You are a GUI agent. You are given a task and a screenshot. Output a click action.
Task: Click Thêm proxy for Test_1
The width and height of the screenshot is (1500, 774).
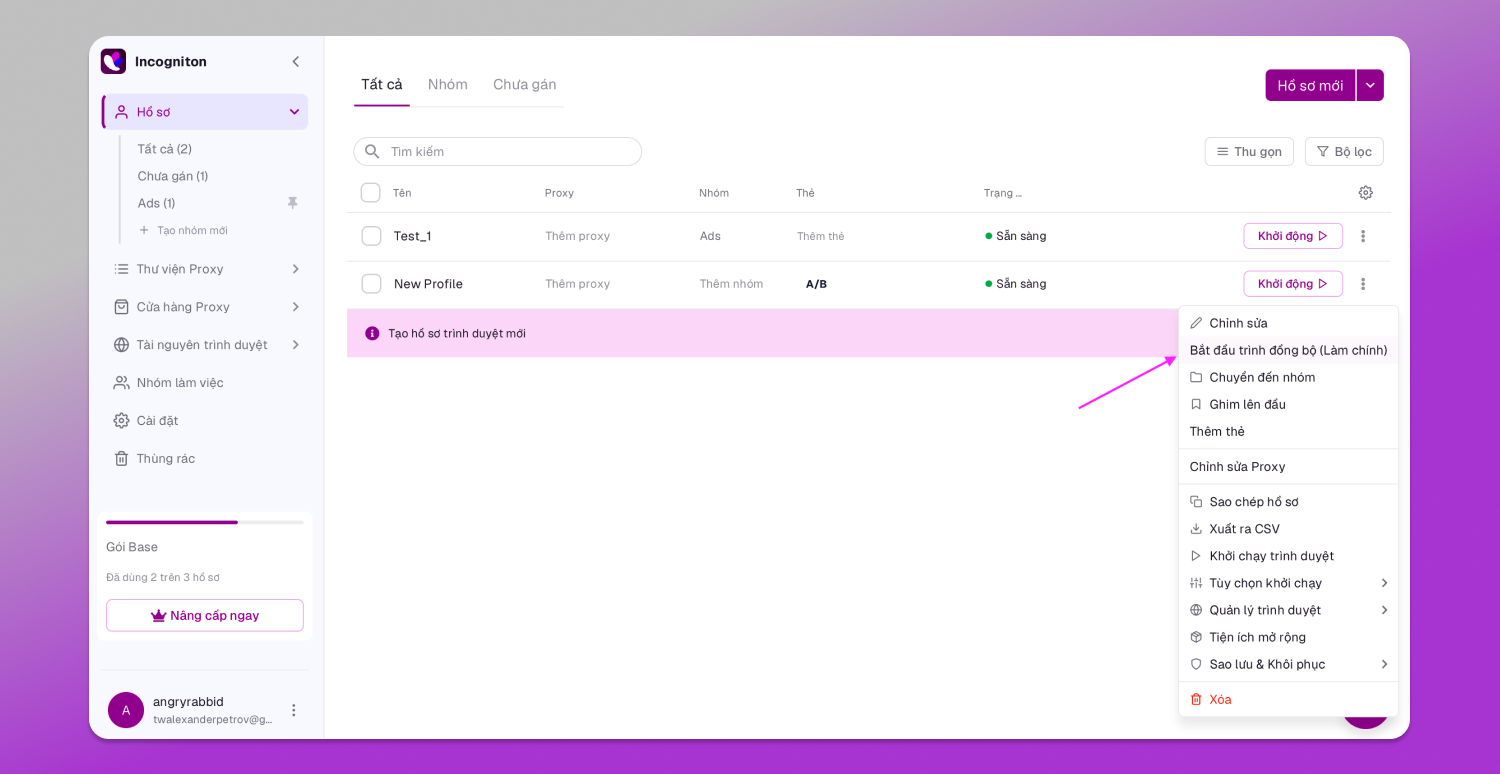coord(577,236)
